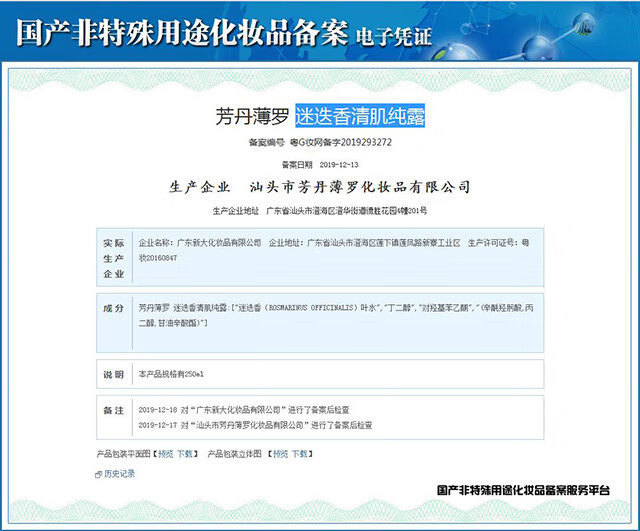Download the 产品包装立体图 image

point(300,454)
